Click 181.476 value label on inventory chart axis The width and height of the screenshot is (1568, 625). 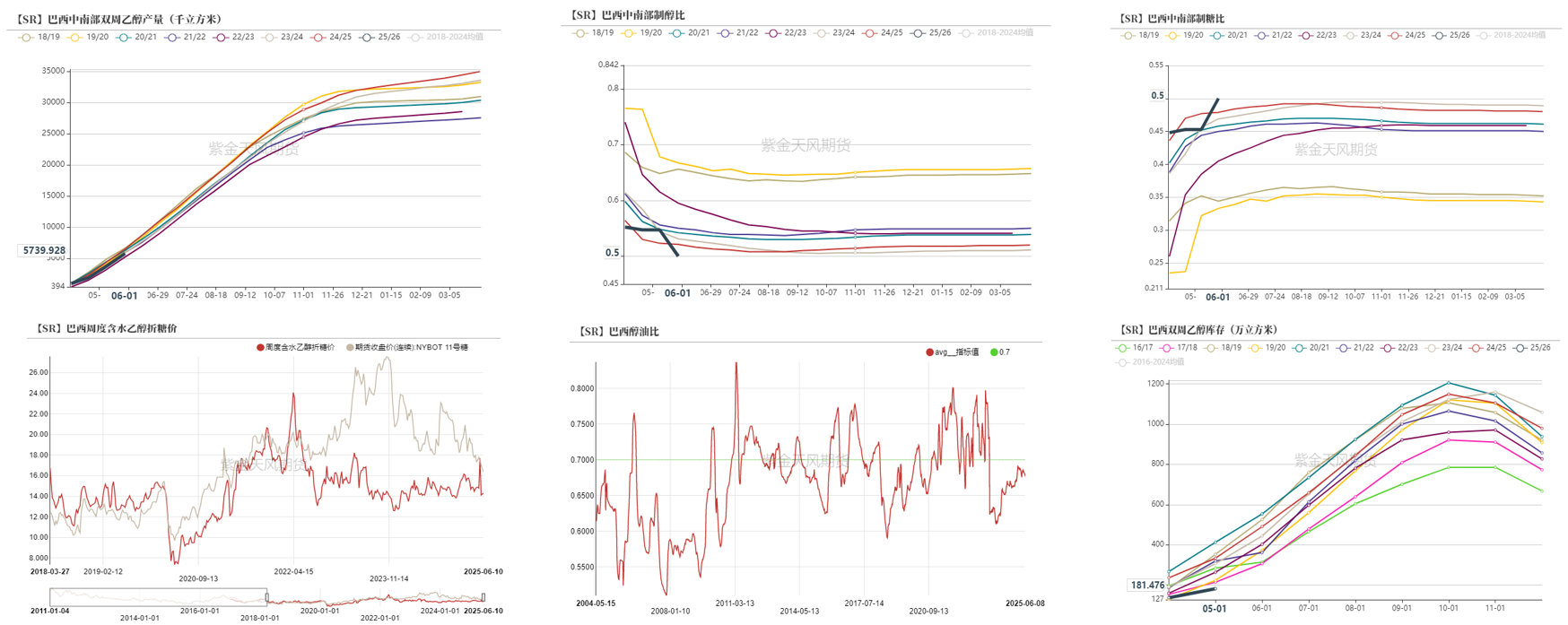pyautogui.click(x=1147, y=586)
